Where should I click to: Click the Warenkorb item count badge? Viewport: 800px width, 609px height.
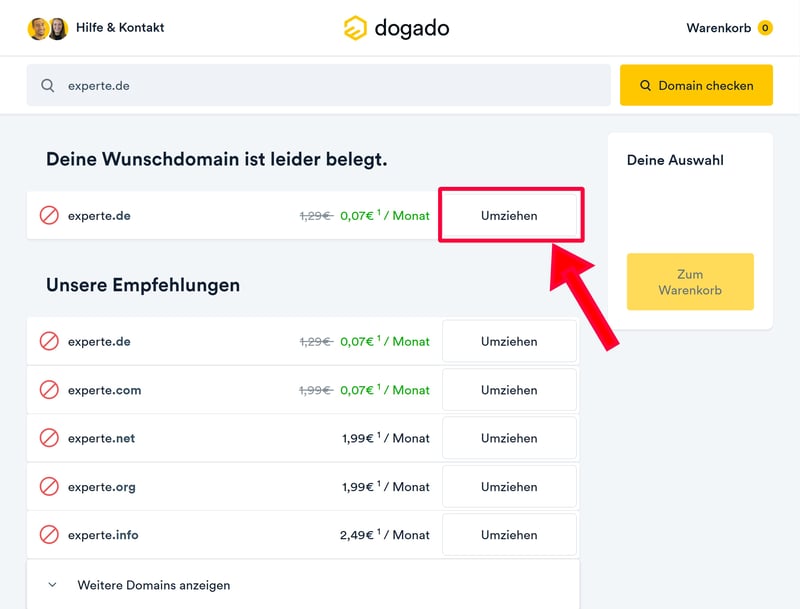coord(765,28)
